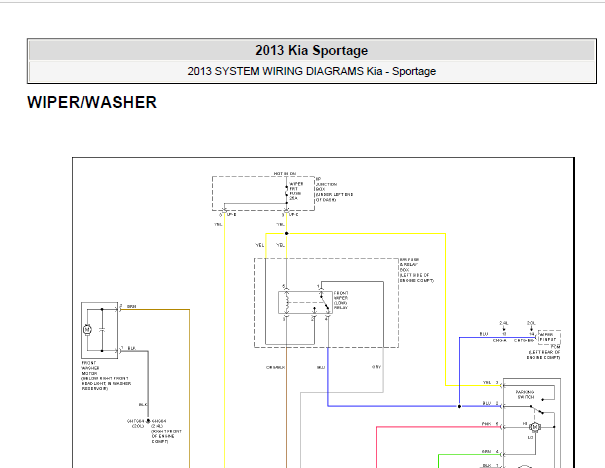The height and width of the screenshot is (468, 605).
Task: Click the 'ORN/BLK' wire label
Action: coord(275,367)
